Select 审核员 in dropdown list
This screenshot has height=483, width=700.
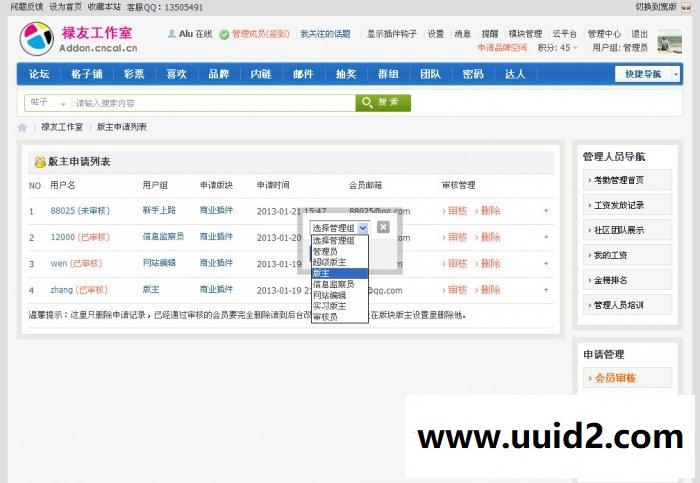[x=340, y=317]
